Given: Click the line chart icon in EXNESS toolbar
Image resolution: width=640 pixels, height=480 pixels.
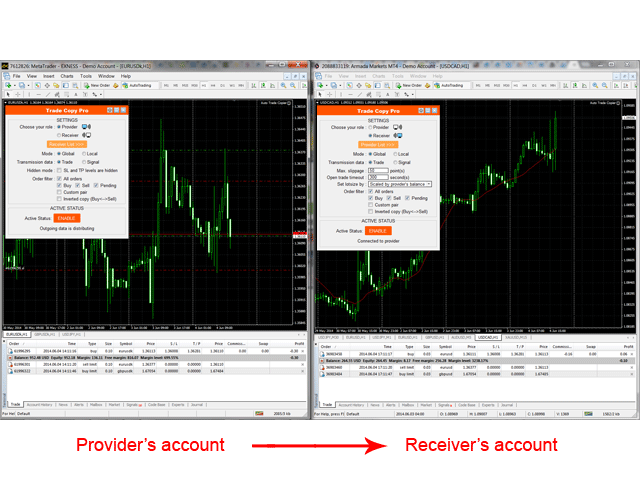Looking at the screenshot, I should coord(272,85).
